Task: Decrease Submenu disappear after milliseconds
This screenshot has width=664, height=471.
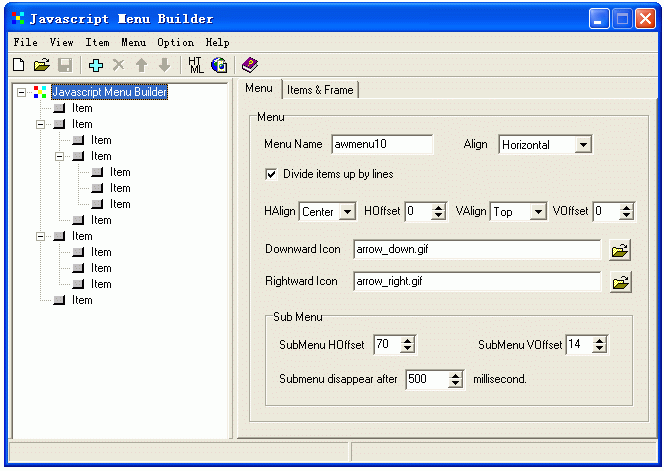Action: (455, 383)
